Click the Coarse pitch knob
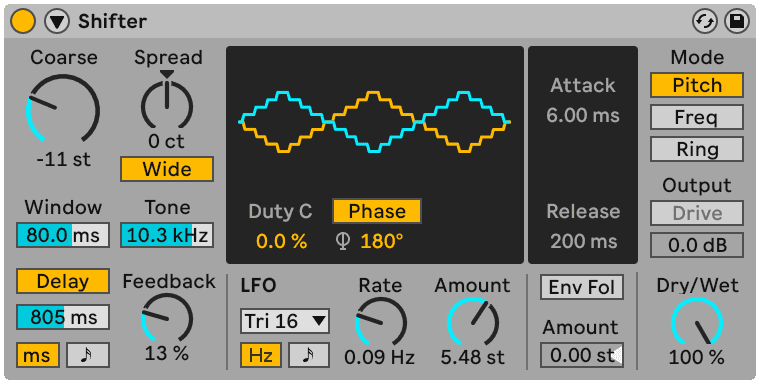The height and width of the screenshot is (384, 760). [63, 109]
